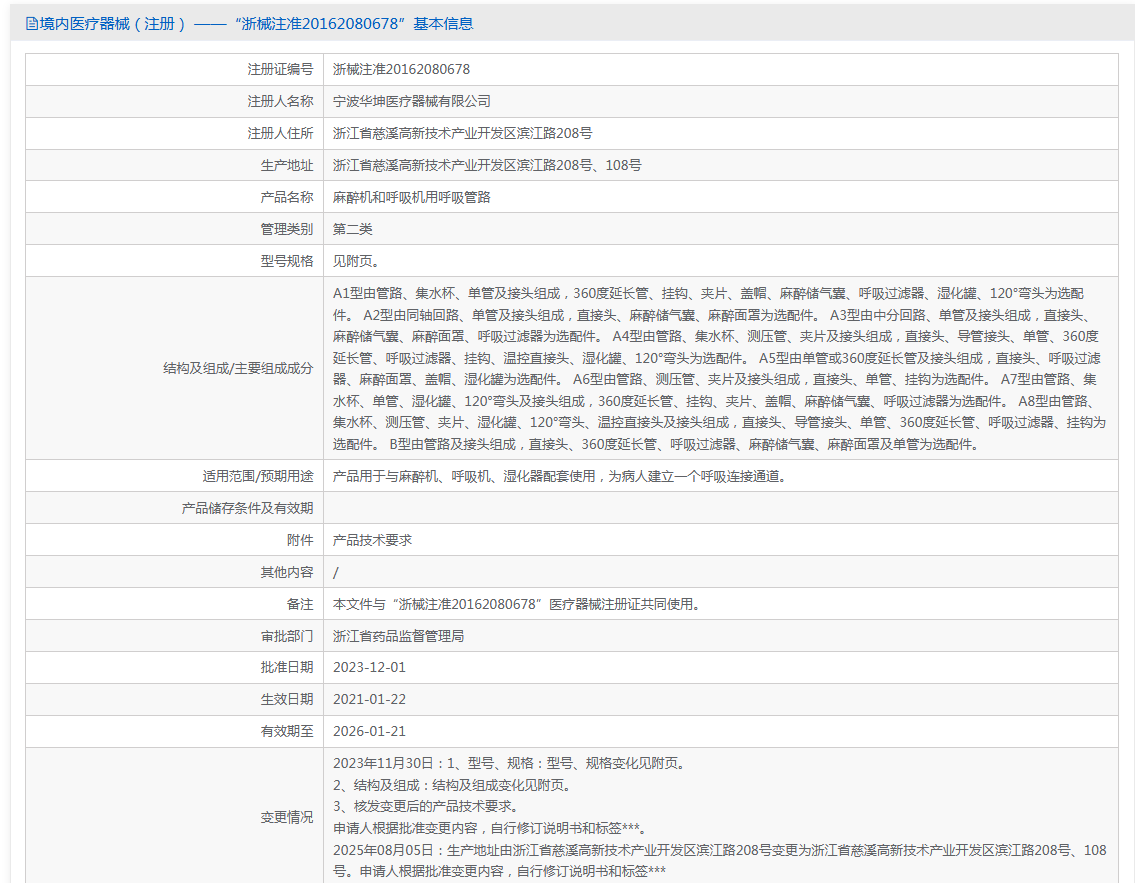This screenshot has height=883, width=1135.
Task: Select the address ending in 208号、108号
Action: point(487,165)
